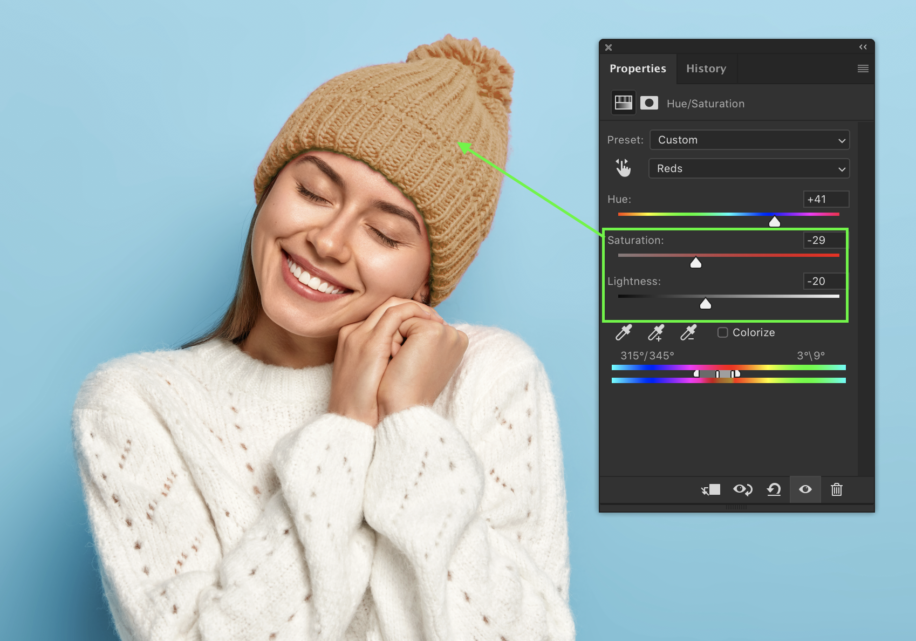Image resolution: width=916 pixels, height=641 pixels.
Task: Open the Properties panel menu
Action: (x=862, y=68)
